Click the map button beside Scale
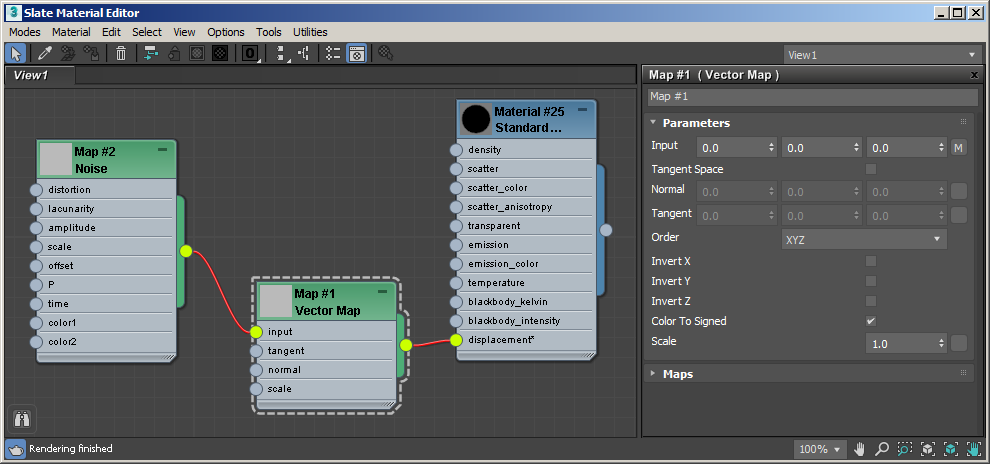990x464 pixels. tap(959, 343)
